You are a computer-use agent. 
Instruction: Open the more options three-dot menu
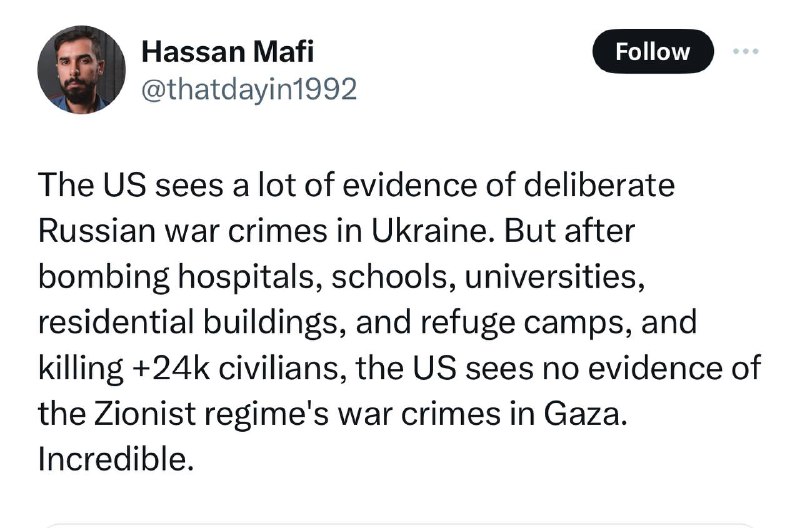pyautogui.click(x=746, y=52)
